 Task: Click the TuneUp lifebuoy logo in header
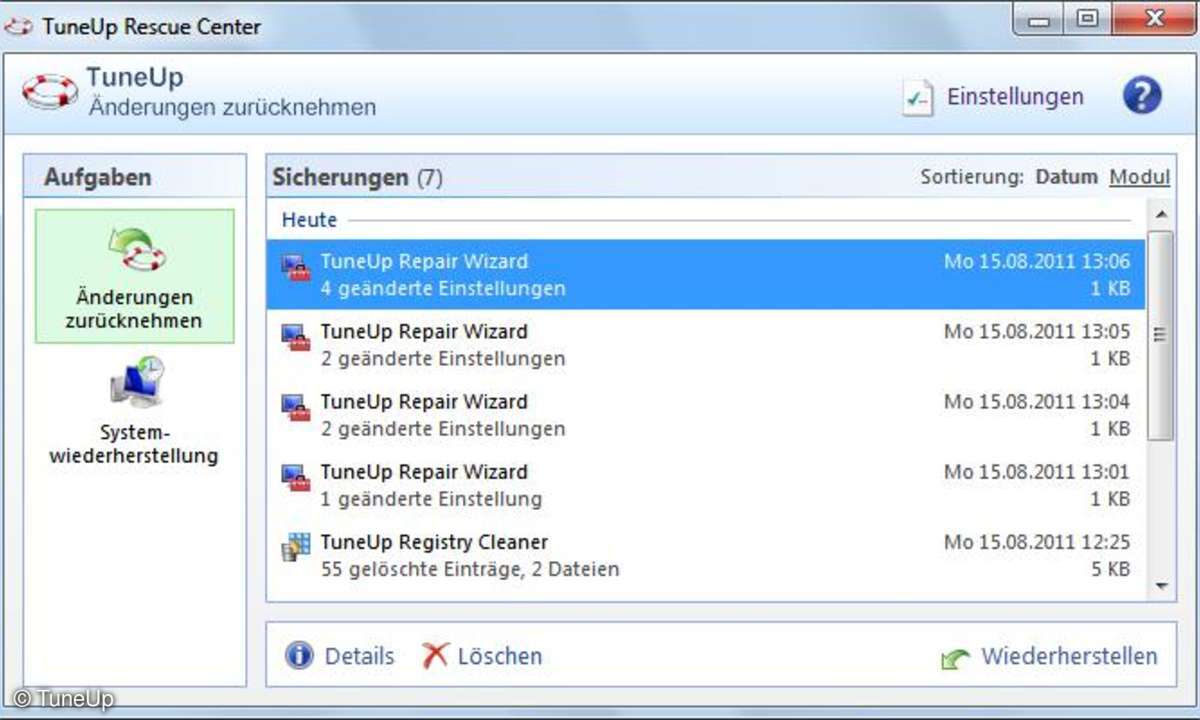click(x=49, y=92)
